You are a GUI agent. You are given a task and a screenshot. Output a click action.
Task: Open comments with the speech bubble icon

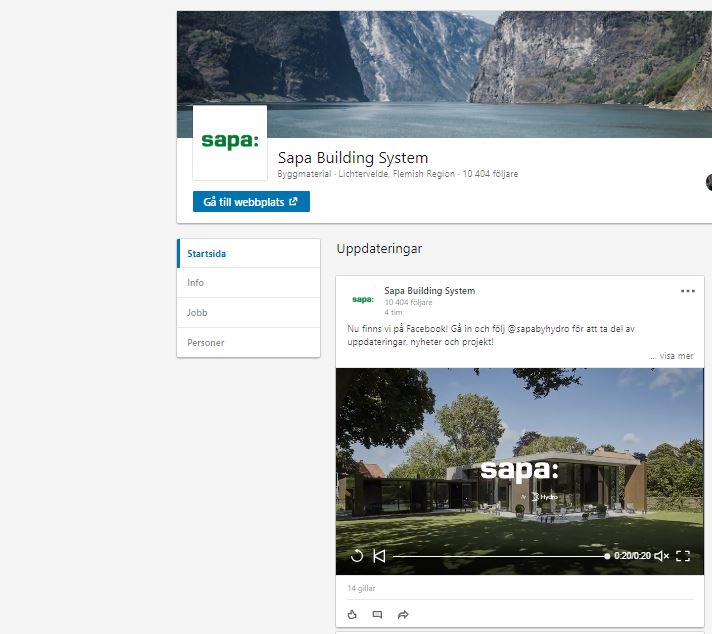tap(377, 614)
